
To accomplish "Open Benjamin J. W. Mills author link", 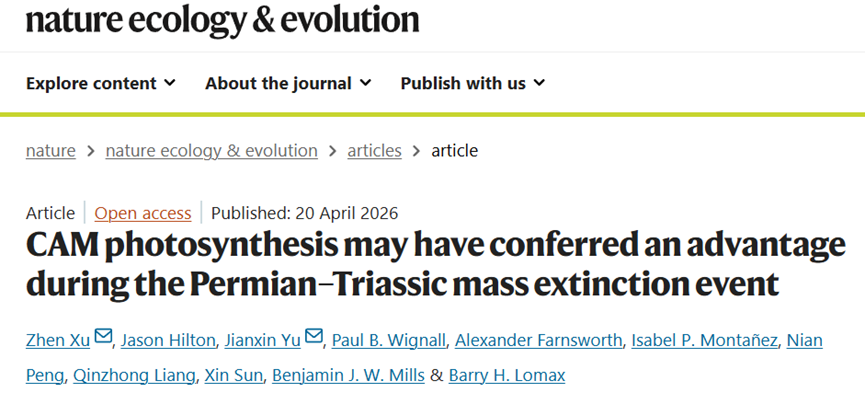I will click(349, 376).
